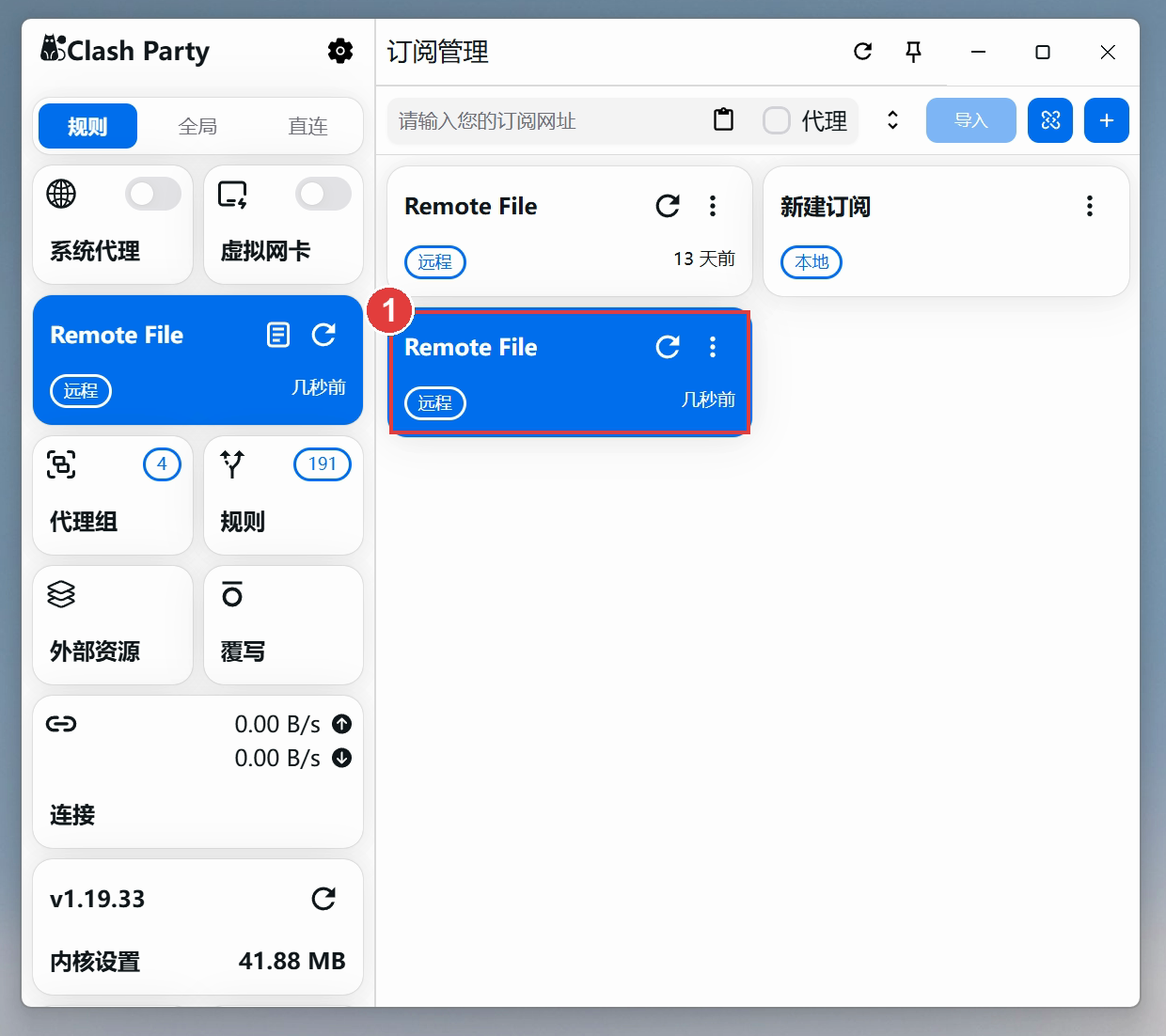Click the Clash Party cat logo

[x=53, y=48]
